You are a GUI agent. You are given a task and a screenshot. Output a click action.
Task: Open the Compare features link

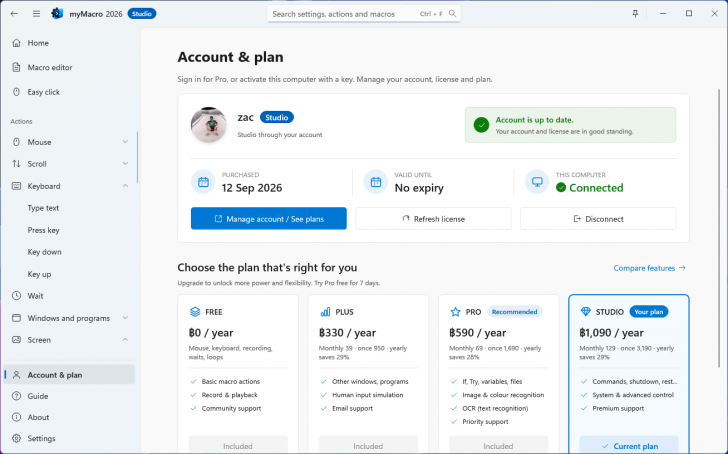coord(650,268)
